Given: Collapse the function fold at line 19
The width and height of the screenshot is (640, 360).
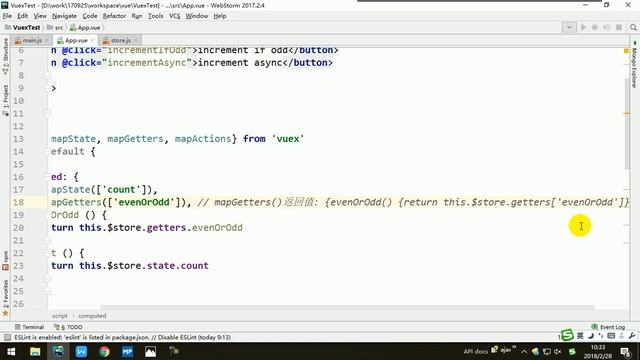Looking at the screenshot, I should 48,215.
